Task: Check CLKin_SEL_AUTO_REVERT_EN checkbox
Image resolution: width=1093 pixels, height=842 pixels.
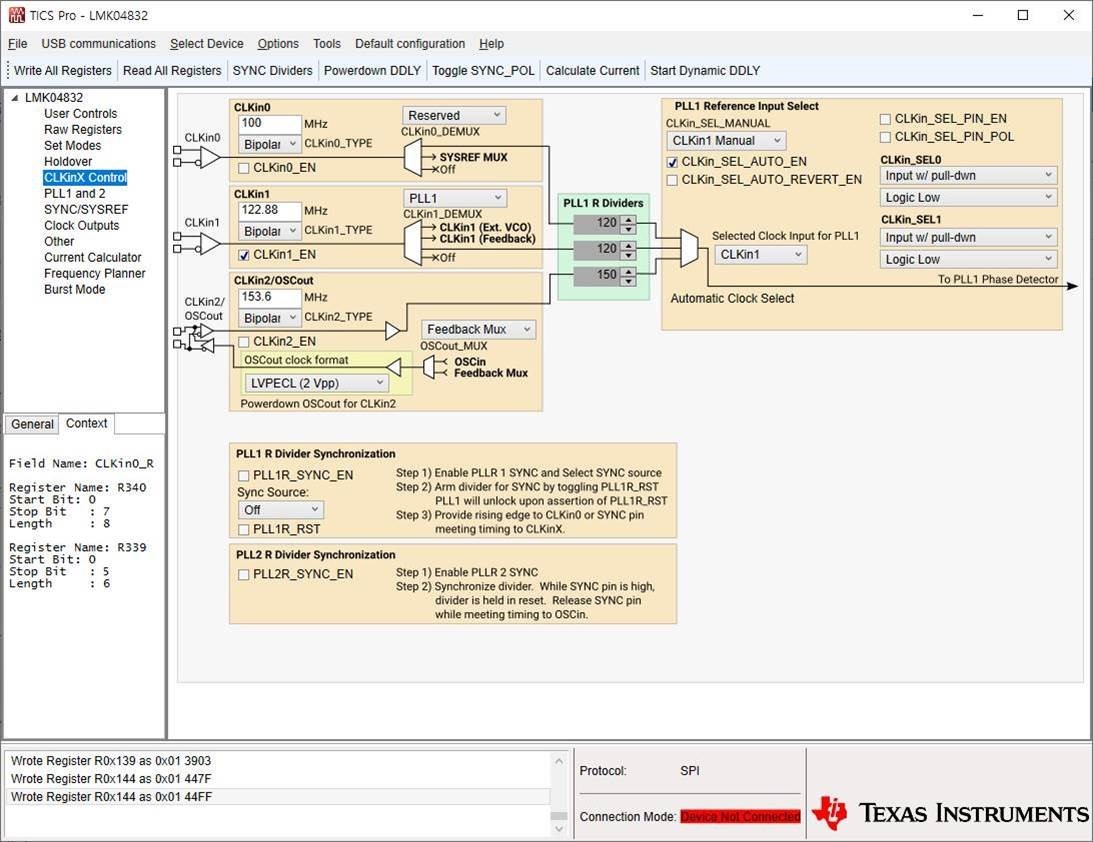Action: pos(672,180)
